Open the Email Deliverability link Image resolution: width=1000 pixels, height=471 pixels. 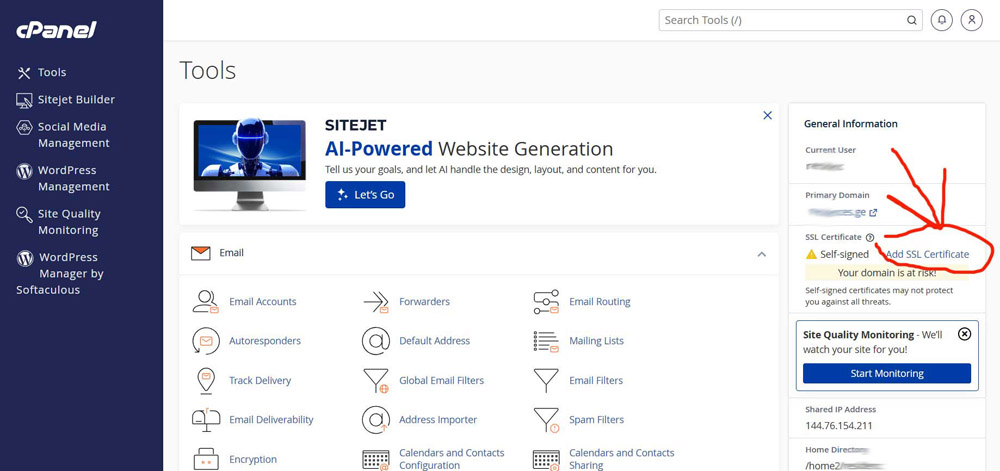(x=271, y=420)
